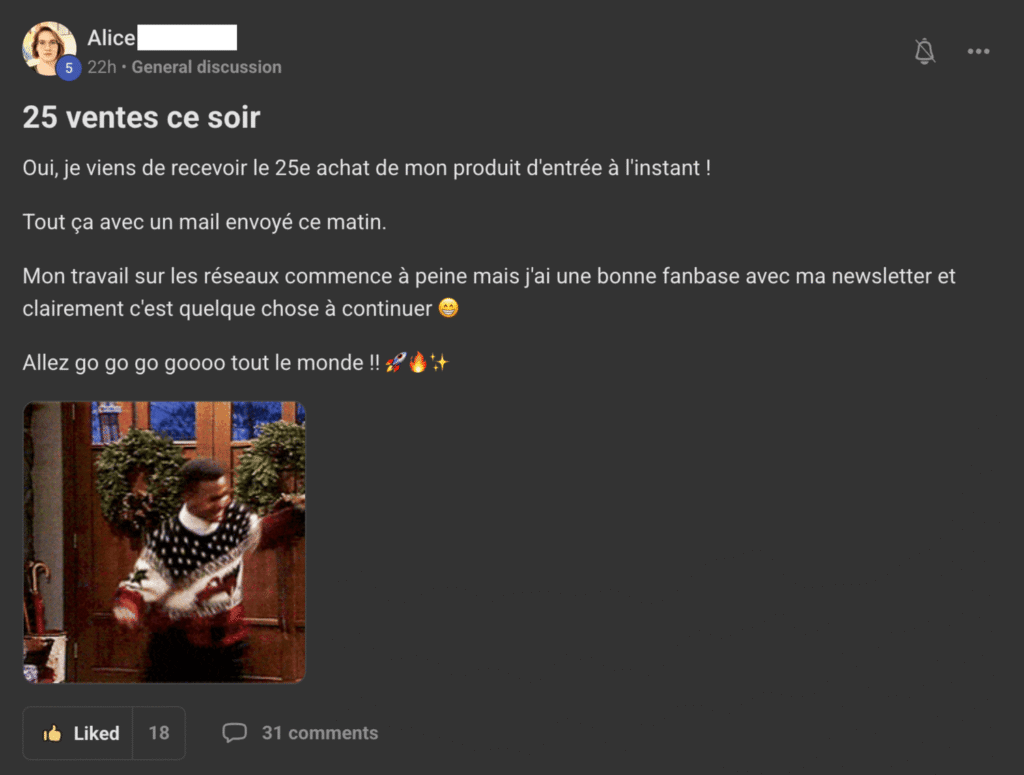
Task: Click Alice's profile avatar photo
Action: [48, 48]
